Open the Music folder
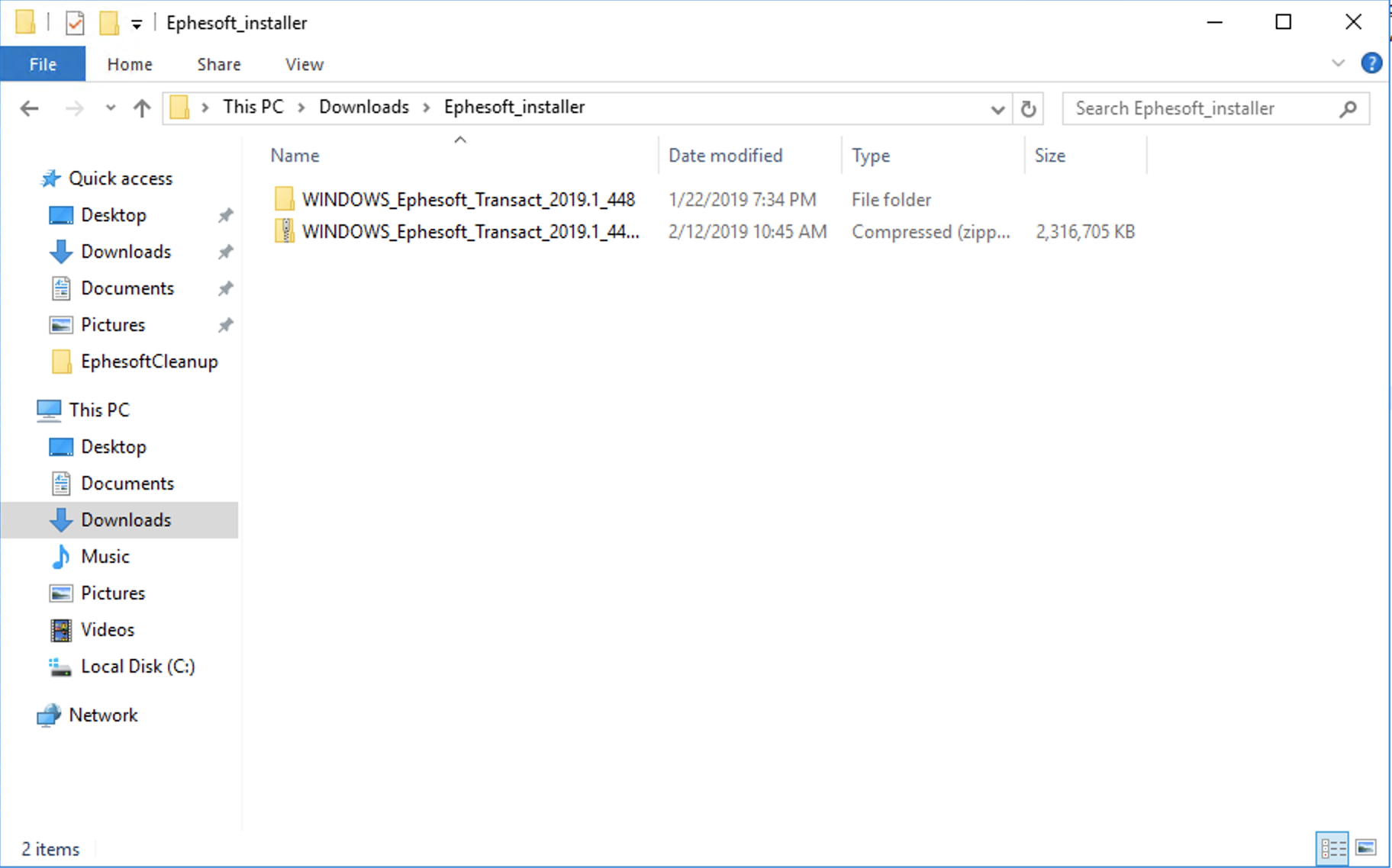 (x=105, y=557)
